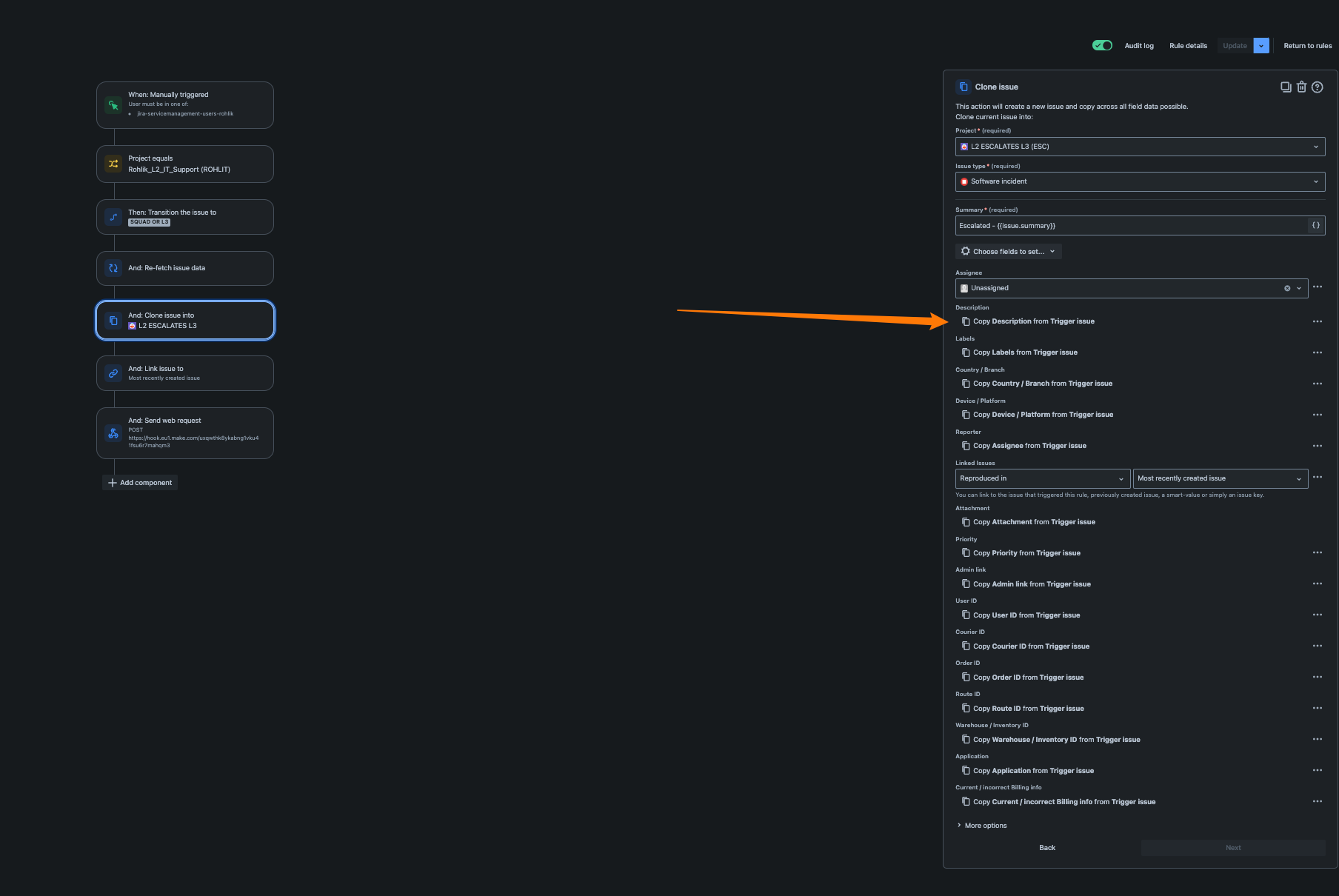Click the duplicate component icon in Clone issue header
1339x896 pixels.
(x=1286, y=87)
